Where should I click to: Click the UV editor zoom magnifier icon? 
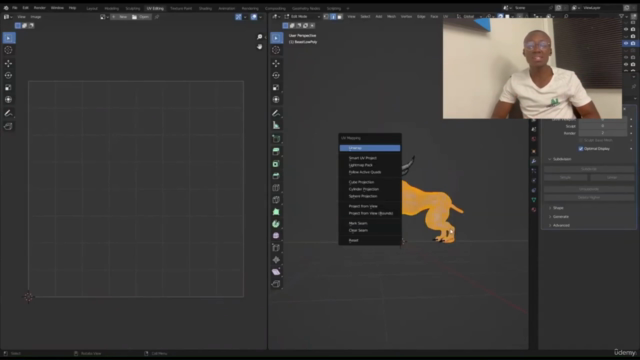[260, 37]
